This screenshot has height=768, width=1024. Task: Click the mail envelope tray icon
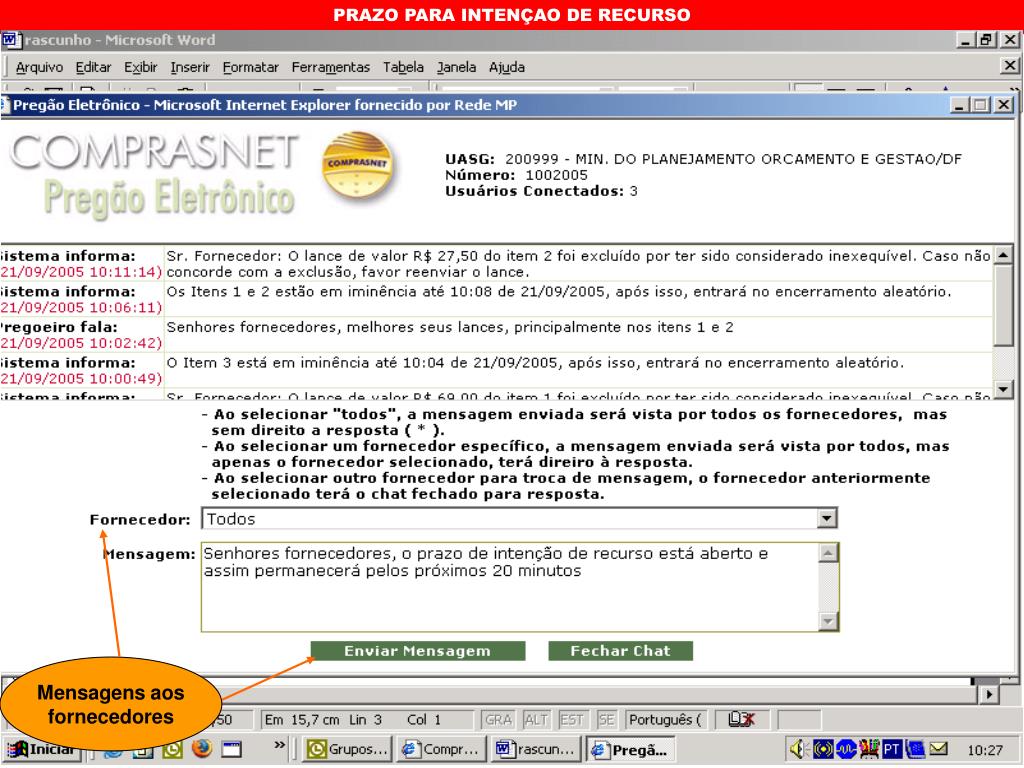938,748
